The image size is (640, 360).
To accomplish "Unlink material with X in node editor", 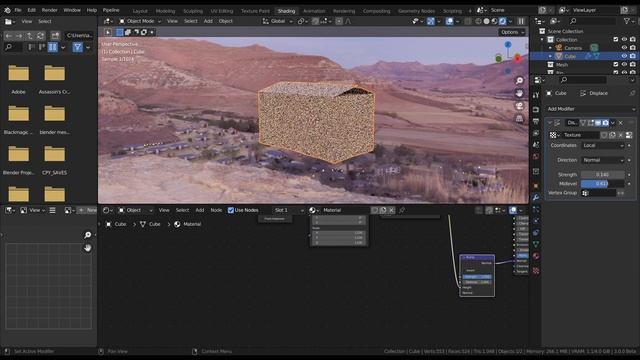I will pos(391,210).
